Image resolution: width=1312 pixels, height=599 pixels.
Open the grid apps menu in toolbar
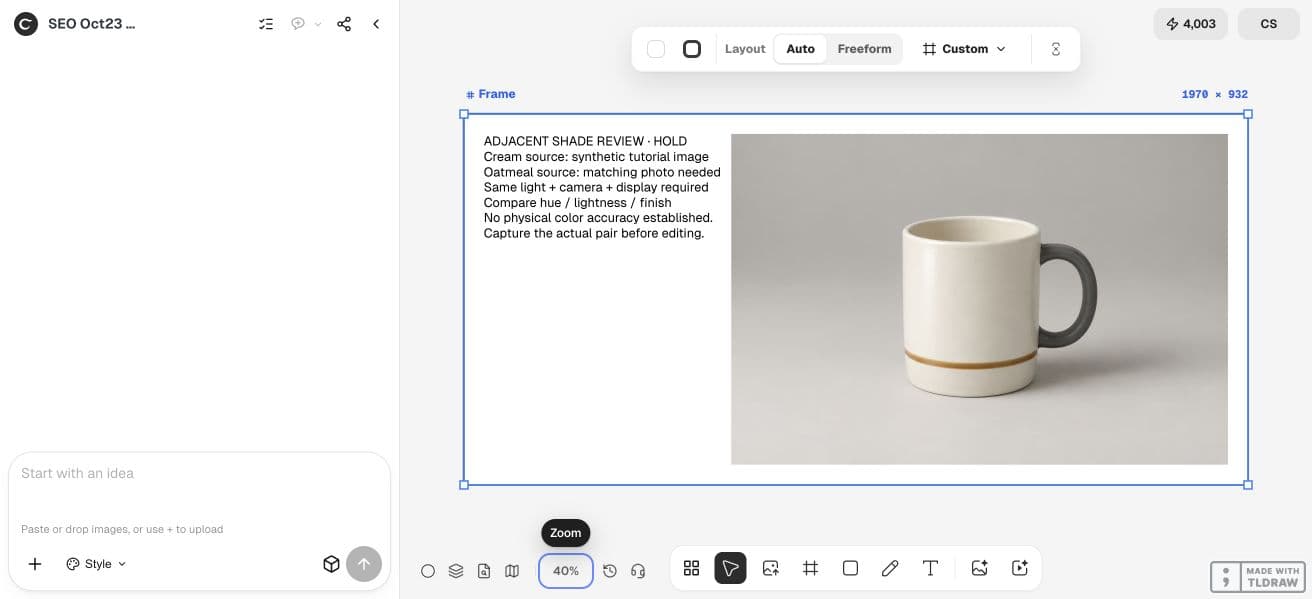pyautogui.click(x=691, y=568)
